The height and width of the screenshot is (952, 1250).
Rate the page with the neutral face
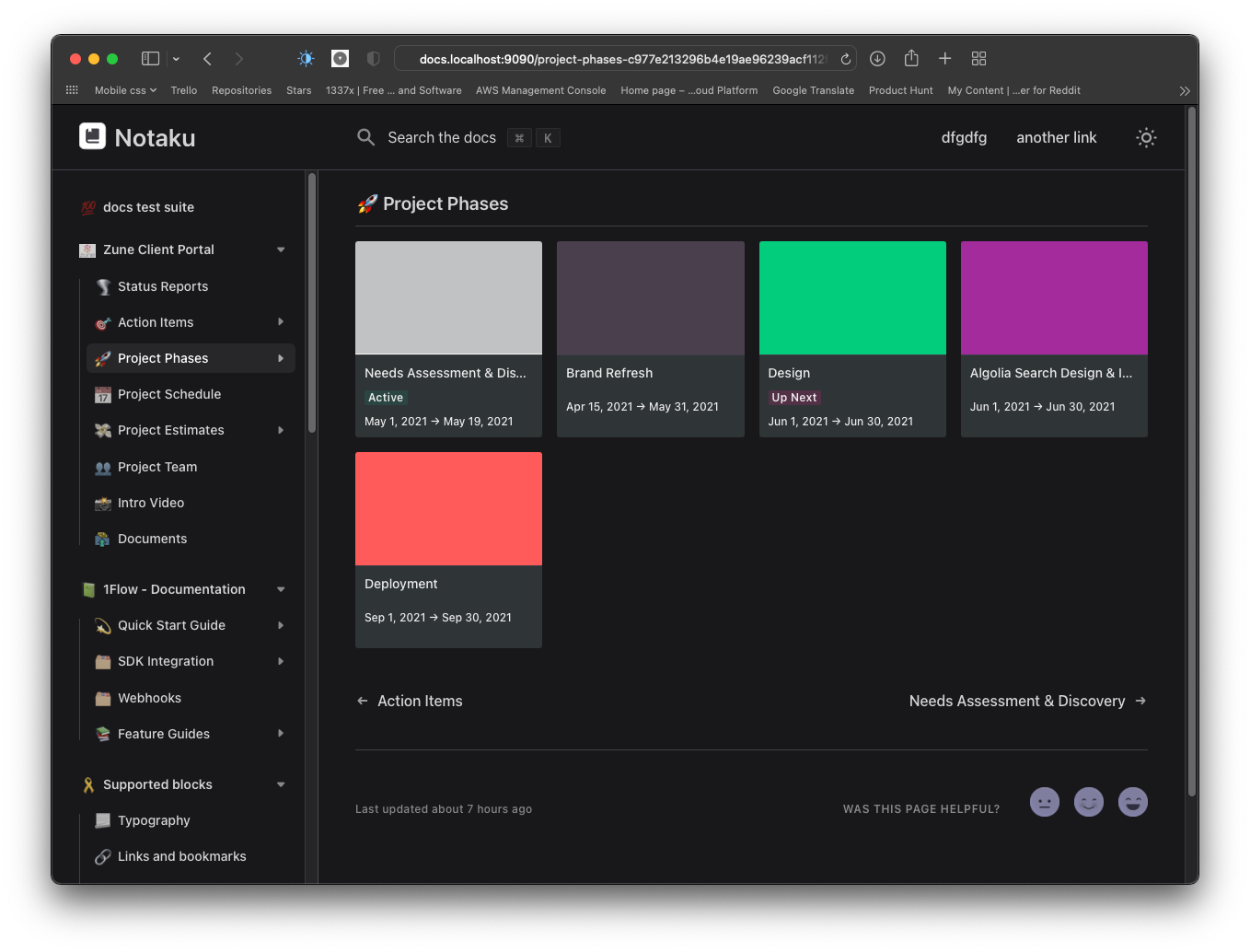point(1044,802)
